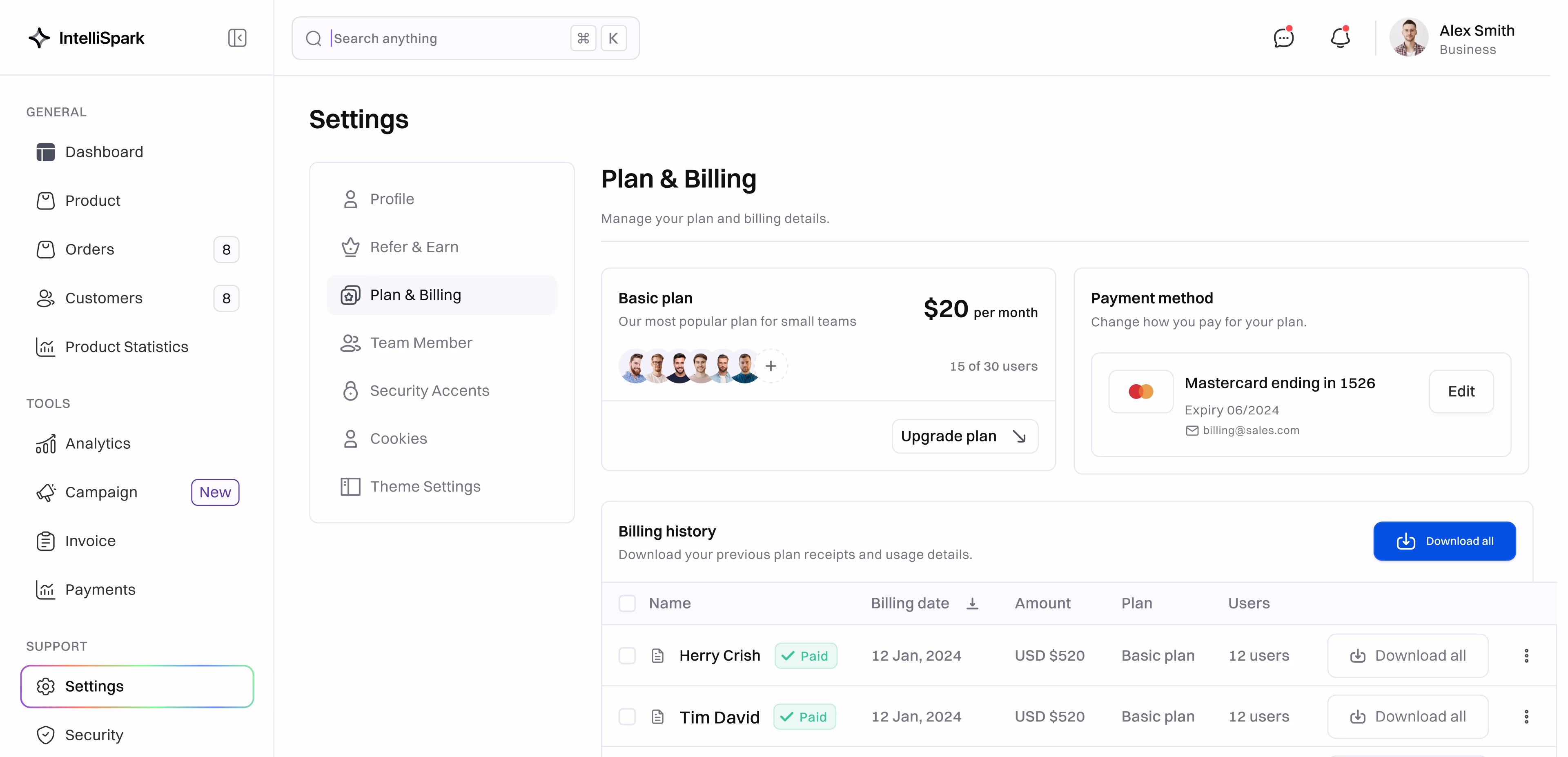Click the blue Download all button
Viewport: 1568px width, 757px height.
[1444, 541]
